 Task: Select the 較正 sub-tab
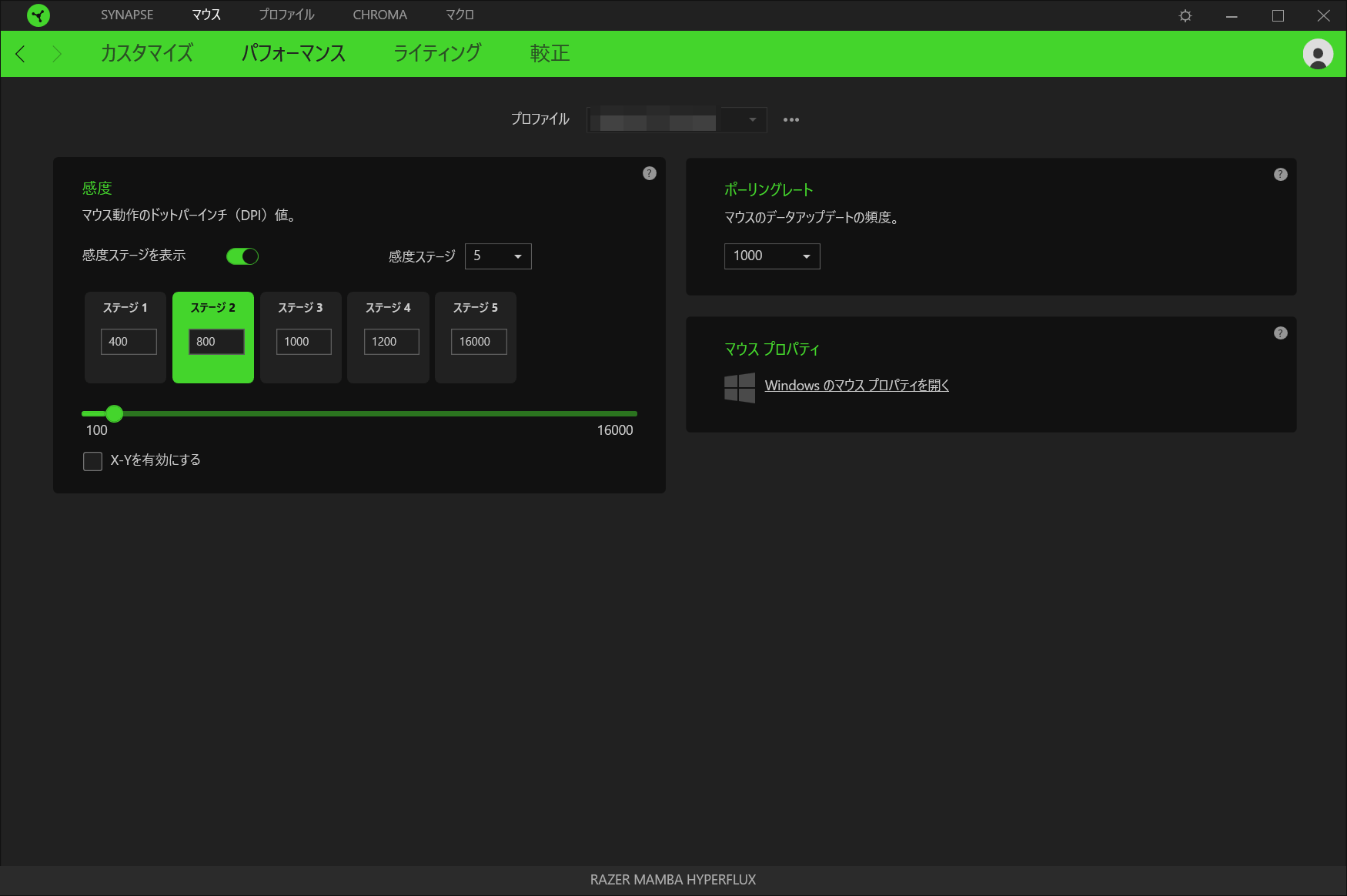click(x=550, y=53)
